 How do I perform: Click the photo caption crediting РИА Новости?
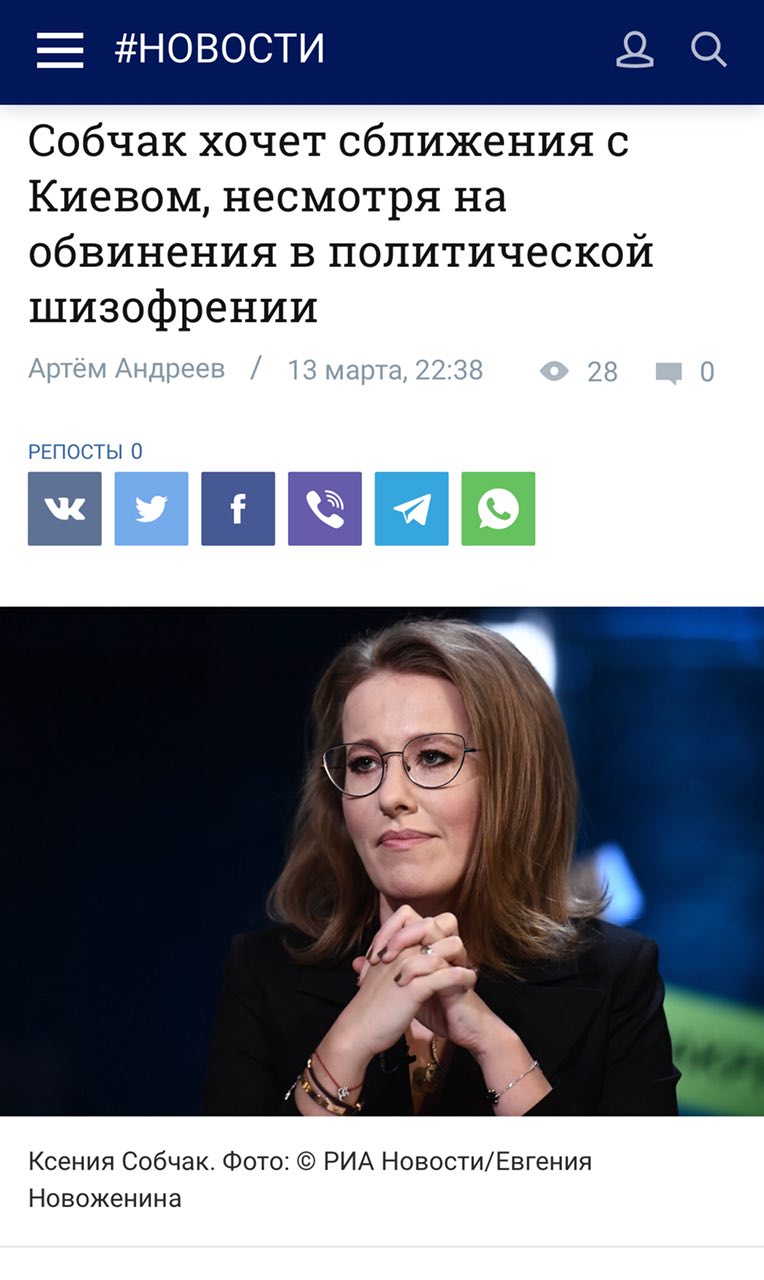point(310,1180)
